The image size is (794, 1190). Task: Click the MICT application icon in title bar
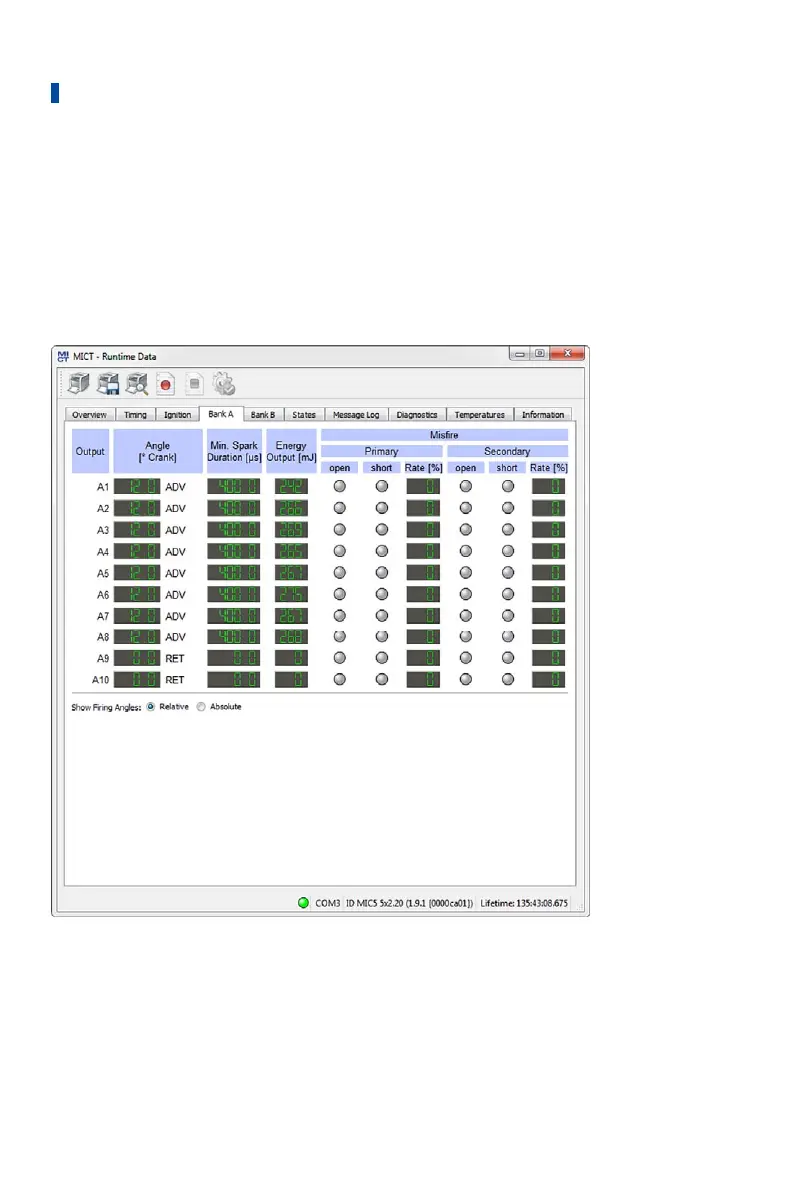[x=63, y=356]
